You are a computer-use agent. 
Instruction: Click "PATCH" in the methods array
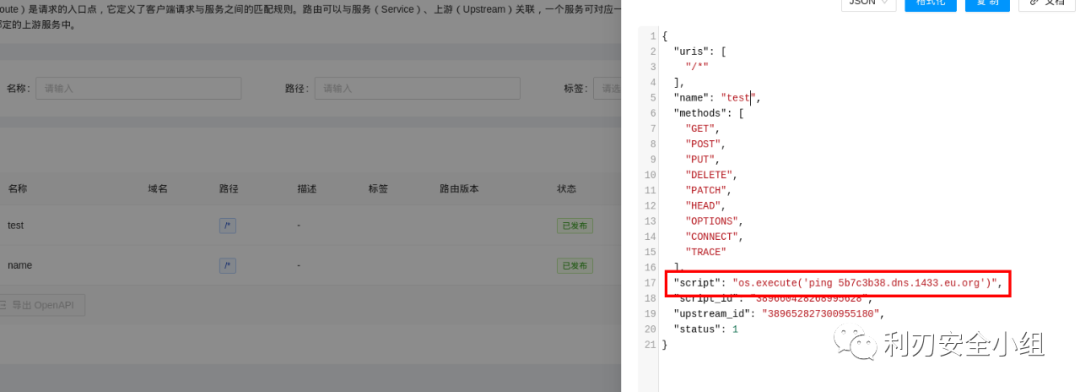click(x=705, y=190)
